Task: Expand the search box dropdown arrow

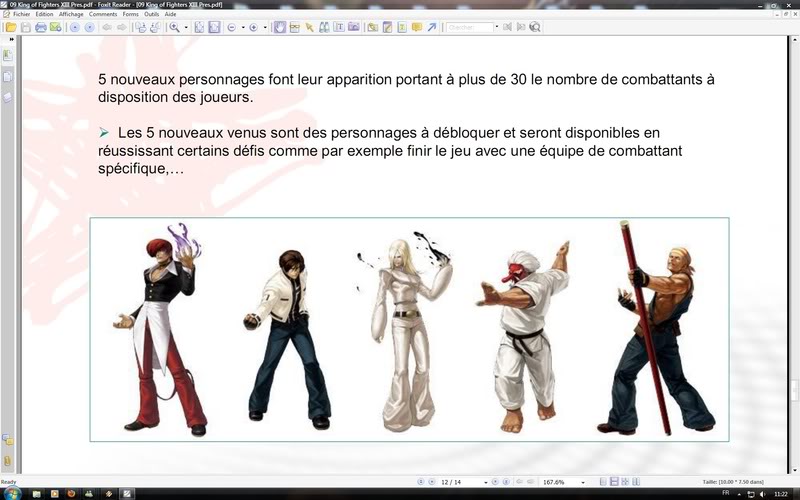Action: click(x=496, y=27)
